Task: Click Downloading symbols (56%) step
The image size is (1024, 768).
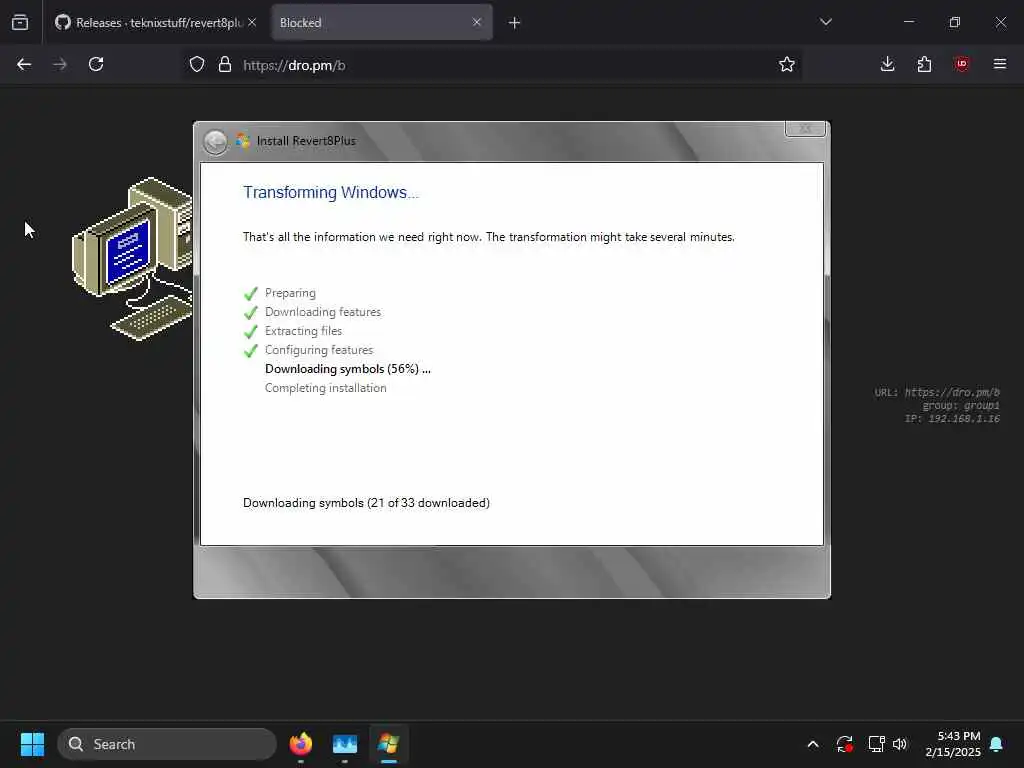Action: click(x=347, y=369)
